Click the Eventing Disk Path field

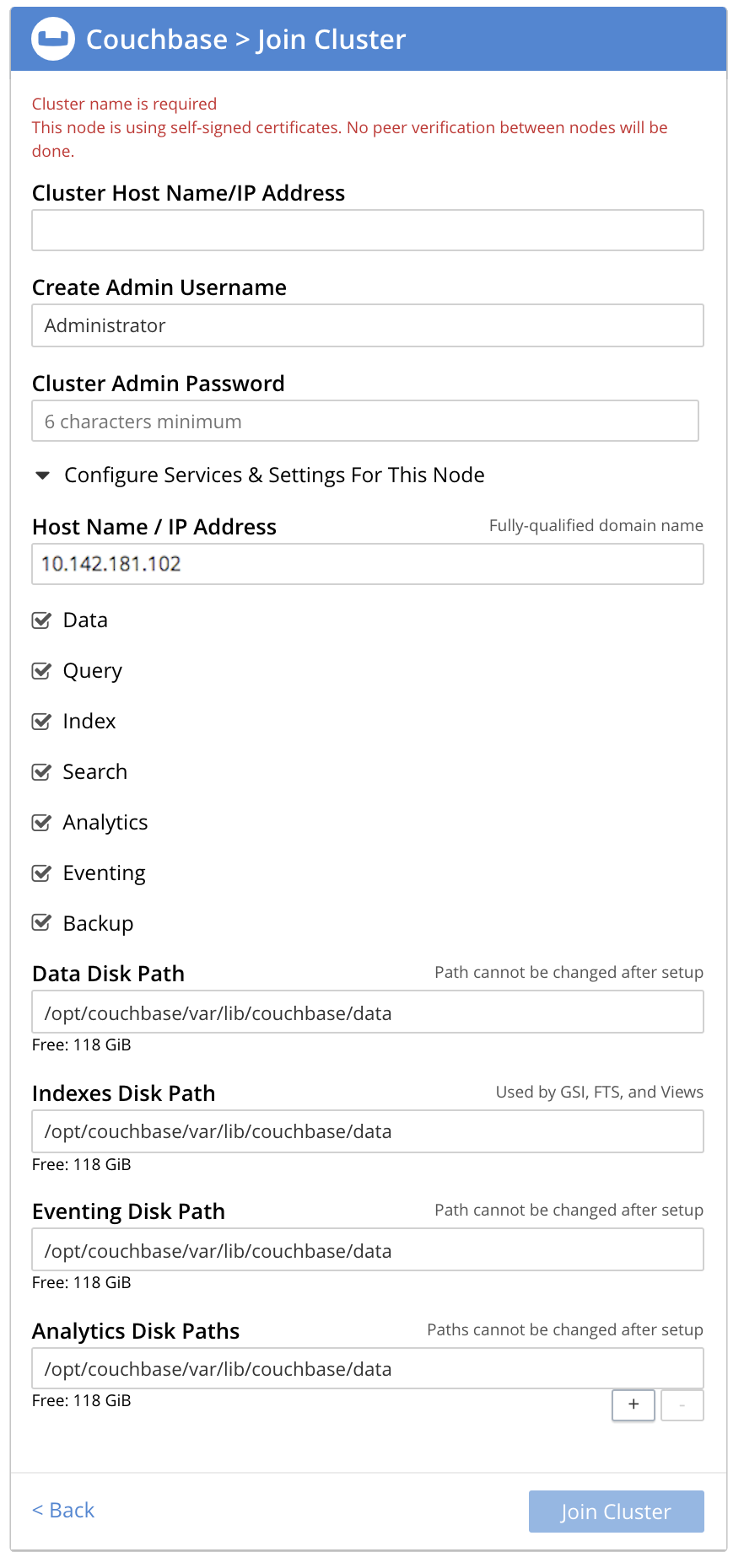[368, 1250]
